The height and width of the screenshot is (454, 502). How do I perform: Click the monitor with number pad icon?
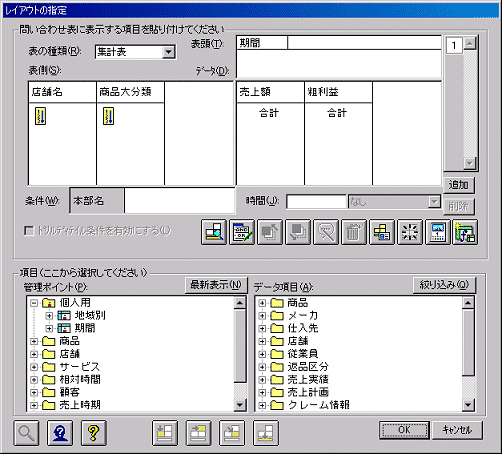438,232
